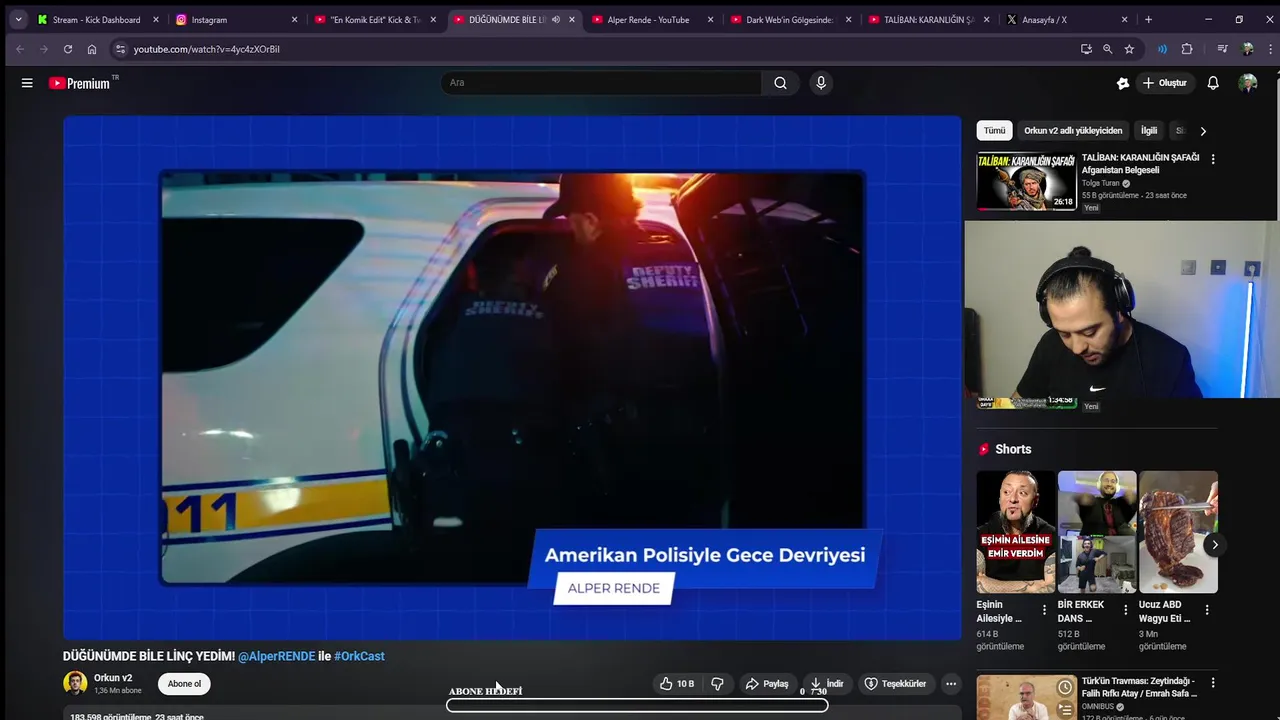This screenshot has height=720, width=1280.
Task: Click the Teşekkürler thanks button
Action: (x=895, y=684)
